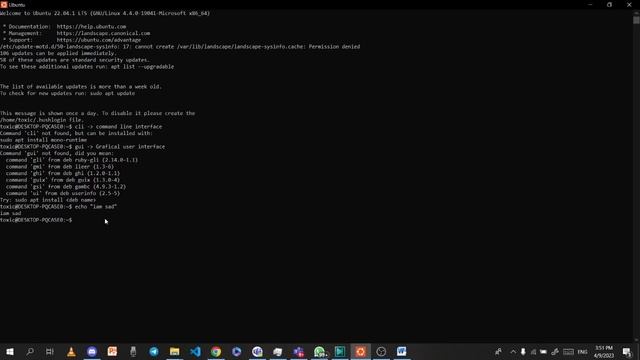Screen dimensions: 640x360
Task: Click the Ubuntu logo in title bar
Action: (x=4, y=4)
